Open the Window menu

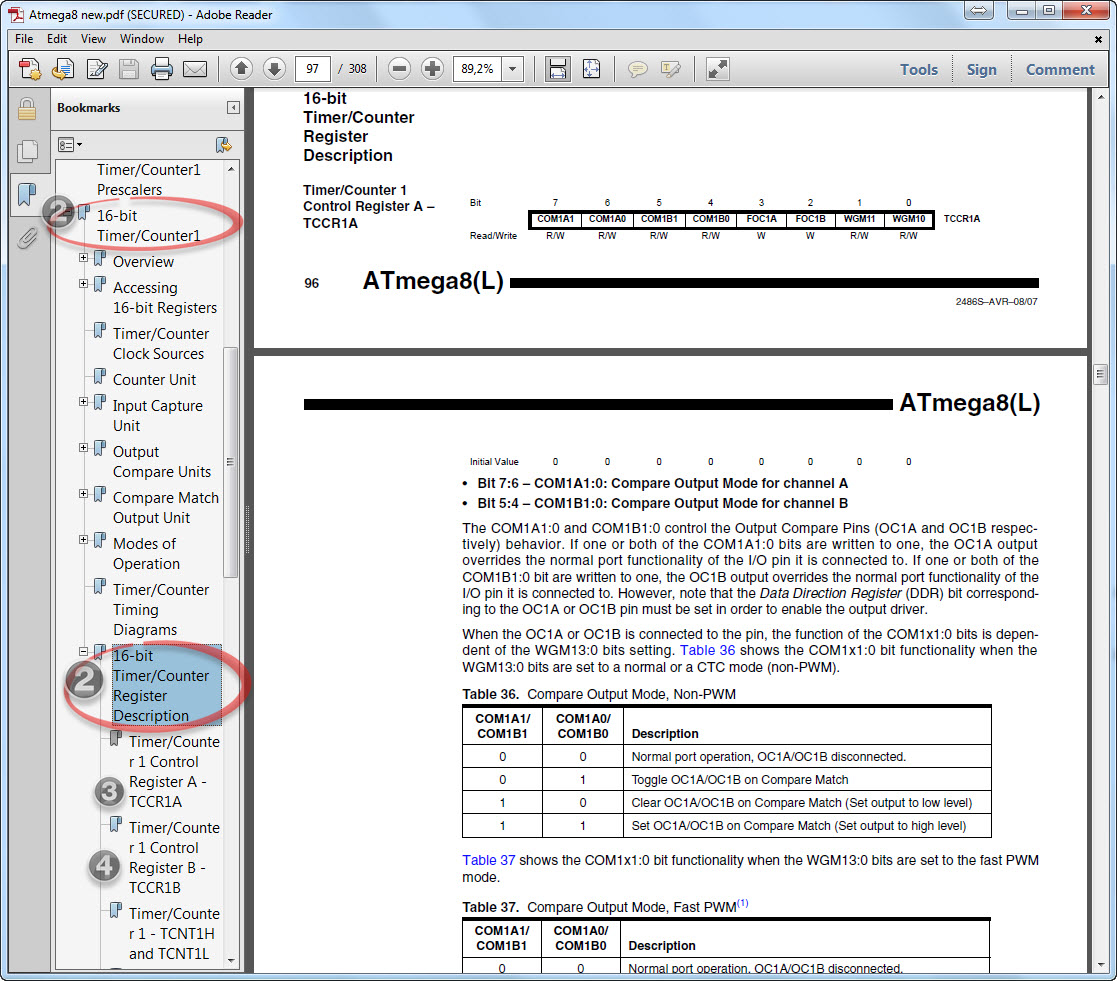pos(142,38)
